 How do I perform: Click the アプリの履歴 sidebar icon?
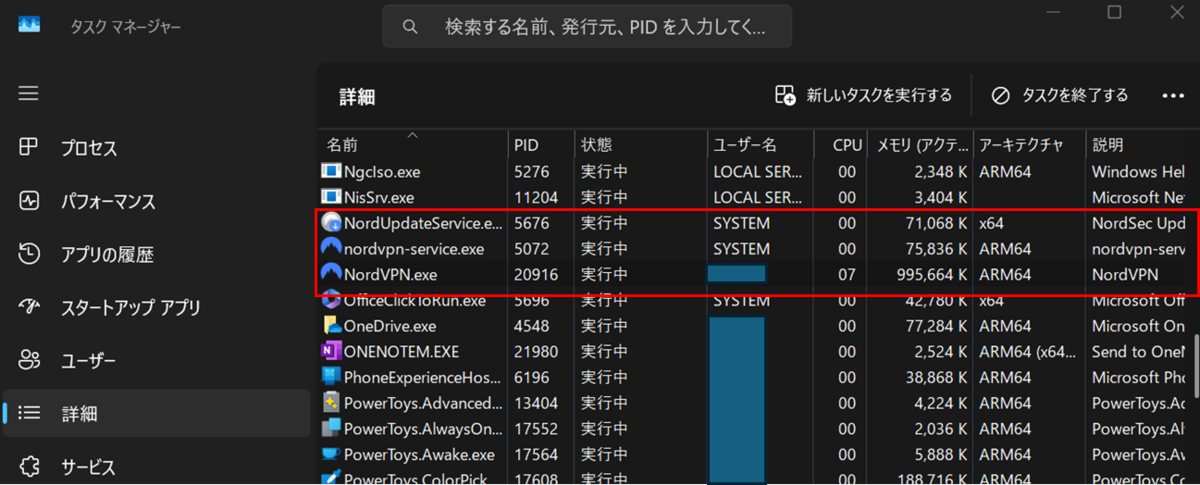pyautogui.click(x=29, y=254)
